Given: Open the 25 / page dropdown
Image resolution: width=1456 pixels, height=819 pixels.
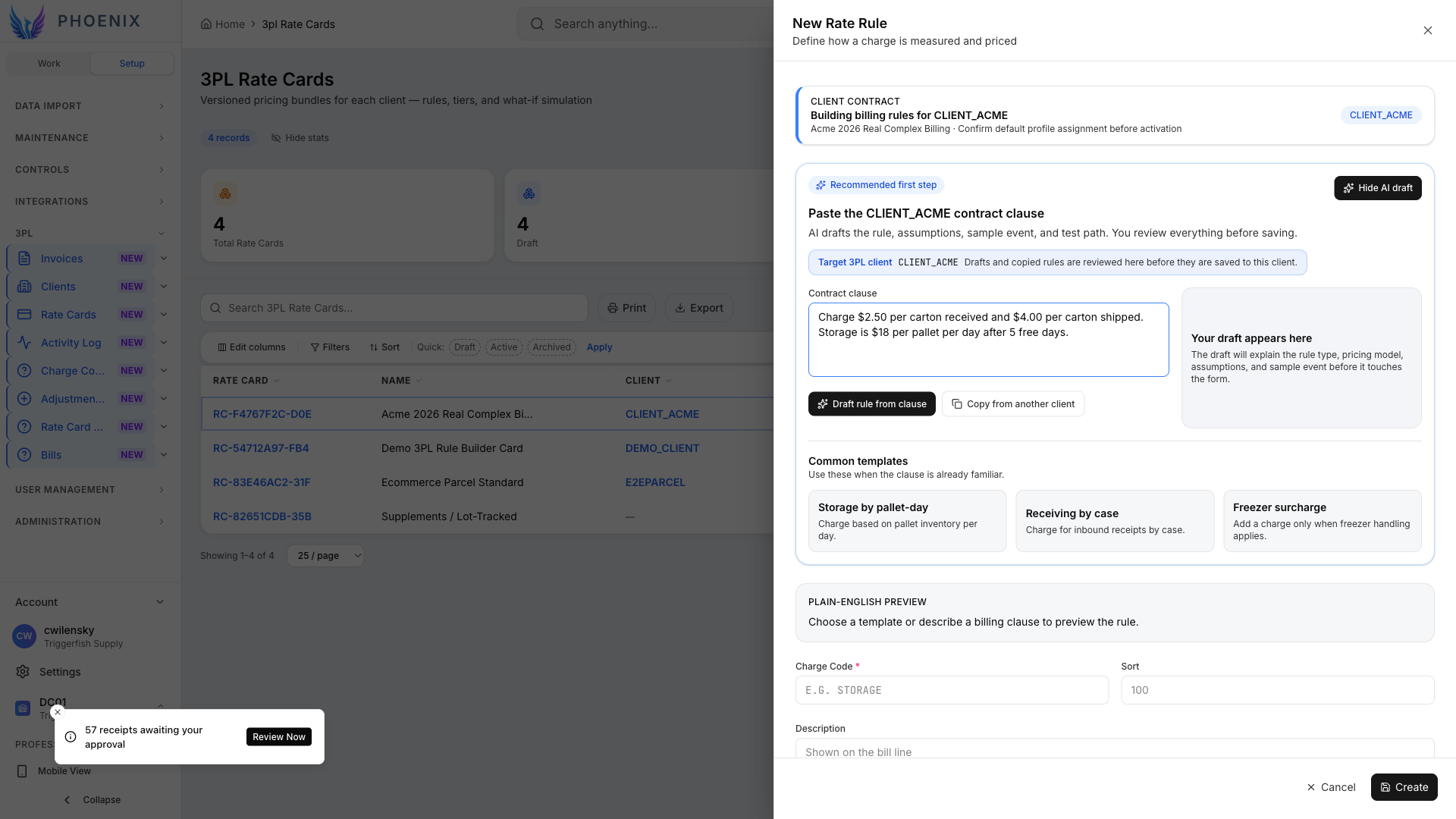Looking at the screenshot, I should [x=325, y=556].
